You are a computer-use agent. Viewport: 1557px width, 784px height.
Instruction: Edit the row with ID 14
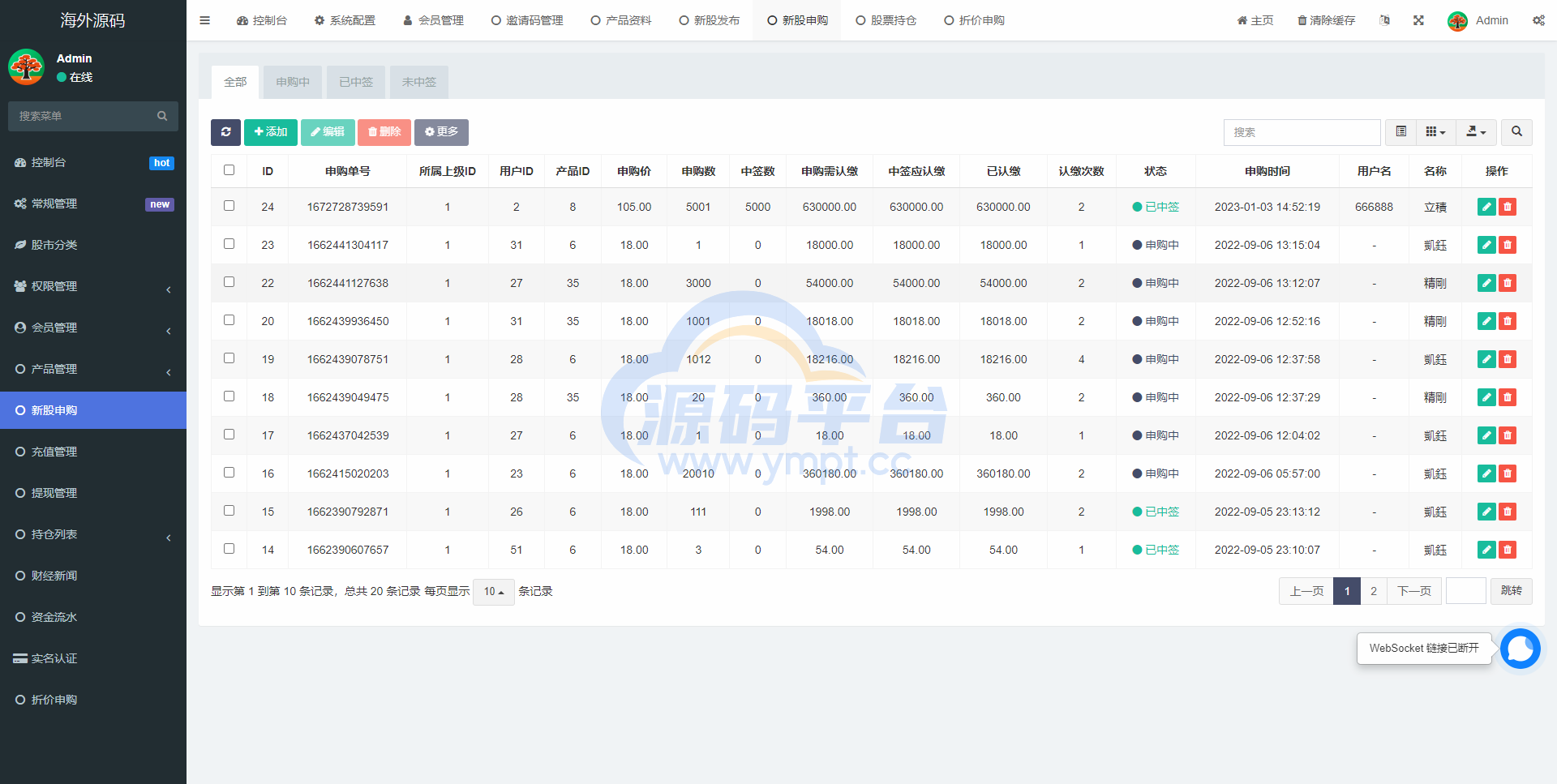point(1486,550)
